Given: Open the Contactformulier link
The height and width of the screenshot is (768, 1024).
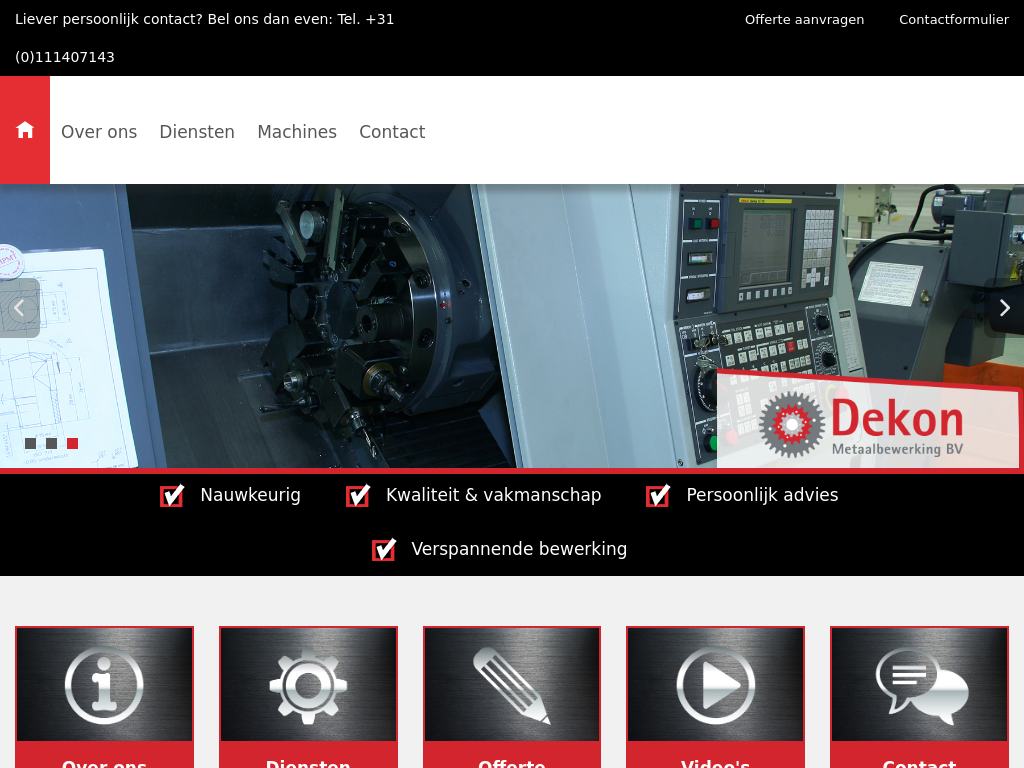Looking at the screenshot, I should tap(953, 19).
